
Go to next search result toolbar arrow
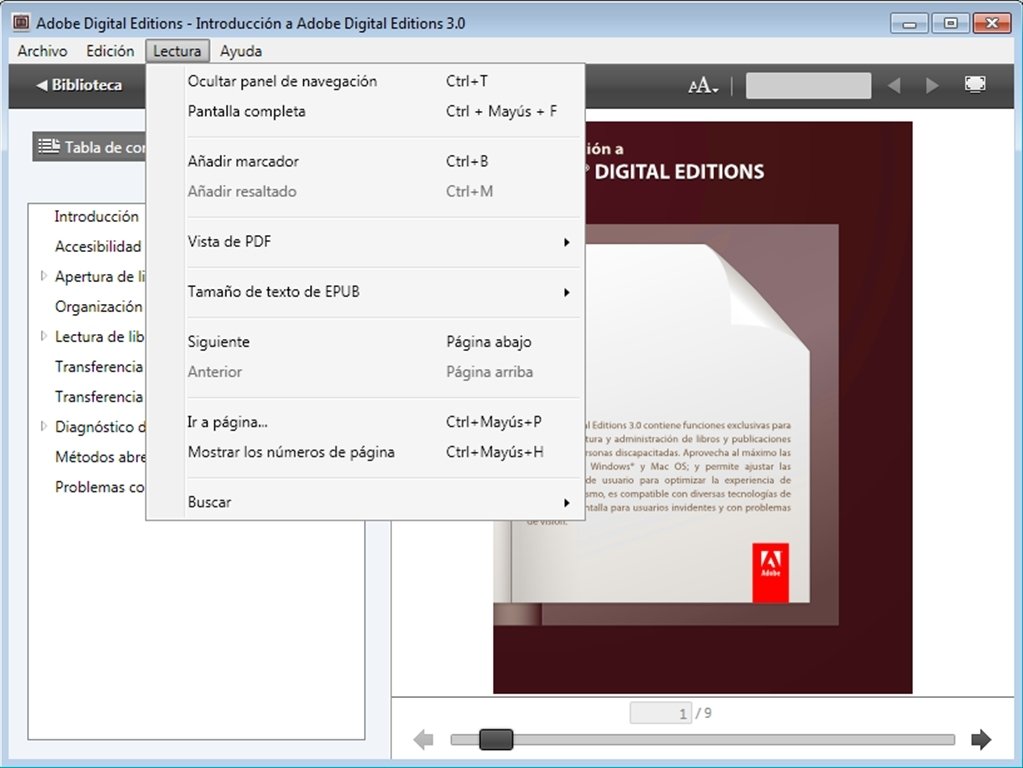[932, 85]
